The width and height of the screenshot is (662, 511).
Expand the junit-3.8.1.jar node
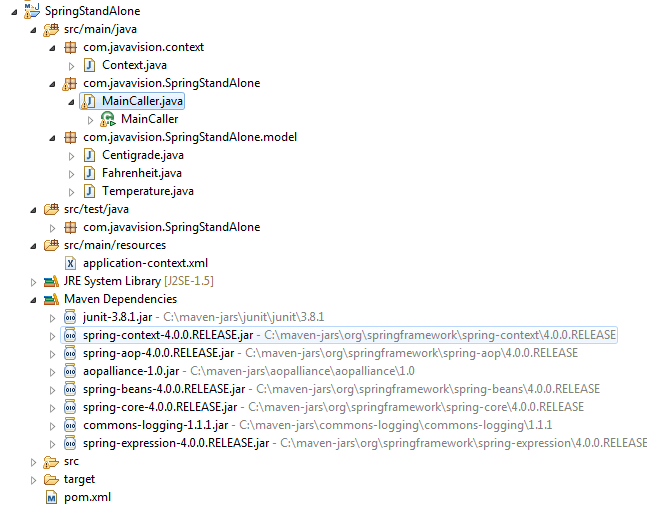point(52,318)
